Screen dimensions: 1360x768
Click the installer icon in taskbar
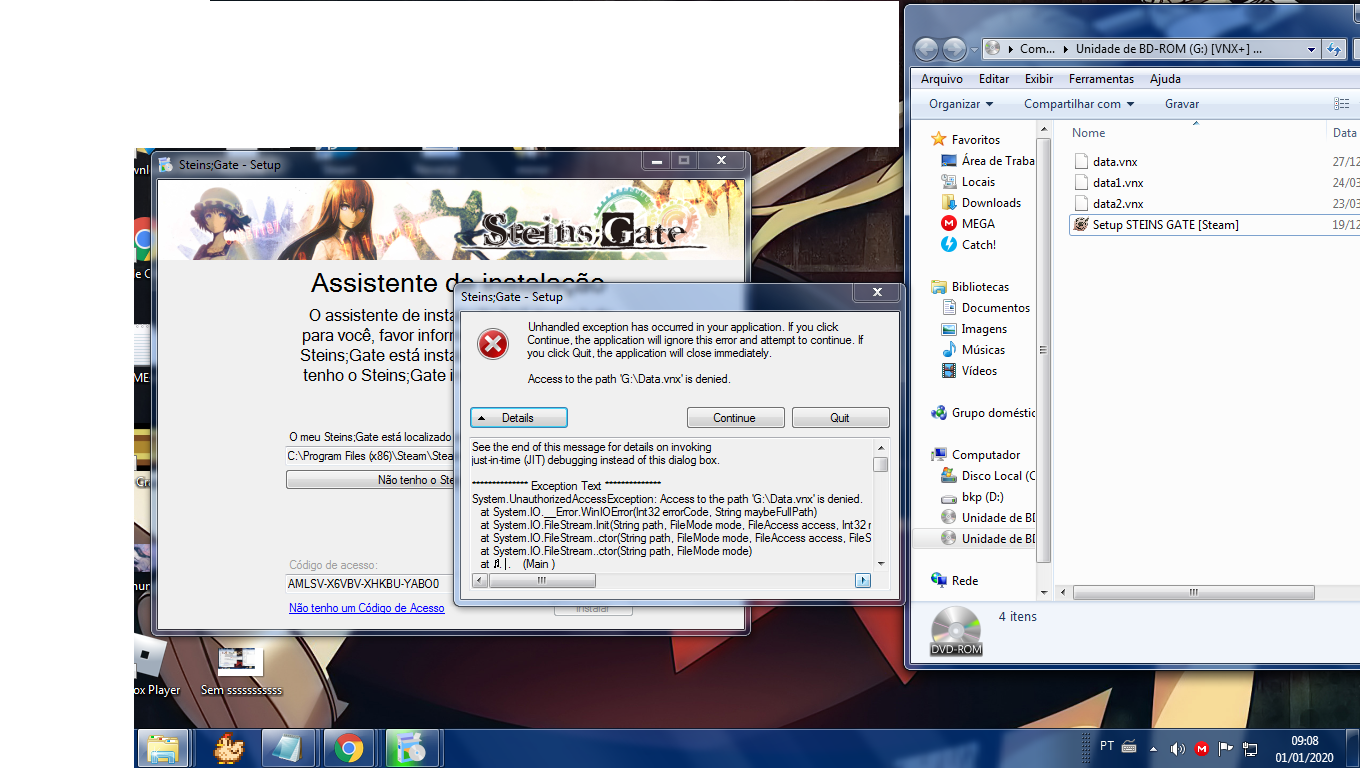coord(412,748)
